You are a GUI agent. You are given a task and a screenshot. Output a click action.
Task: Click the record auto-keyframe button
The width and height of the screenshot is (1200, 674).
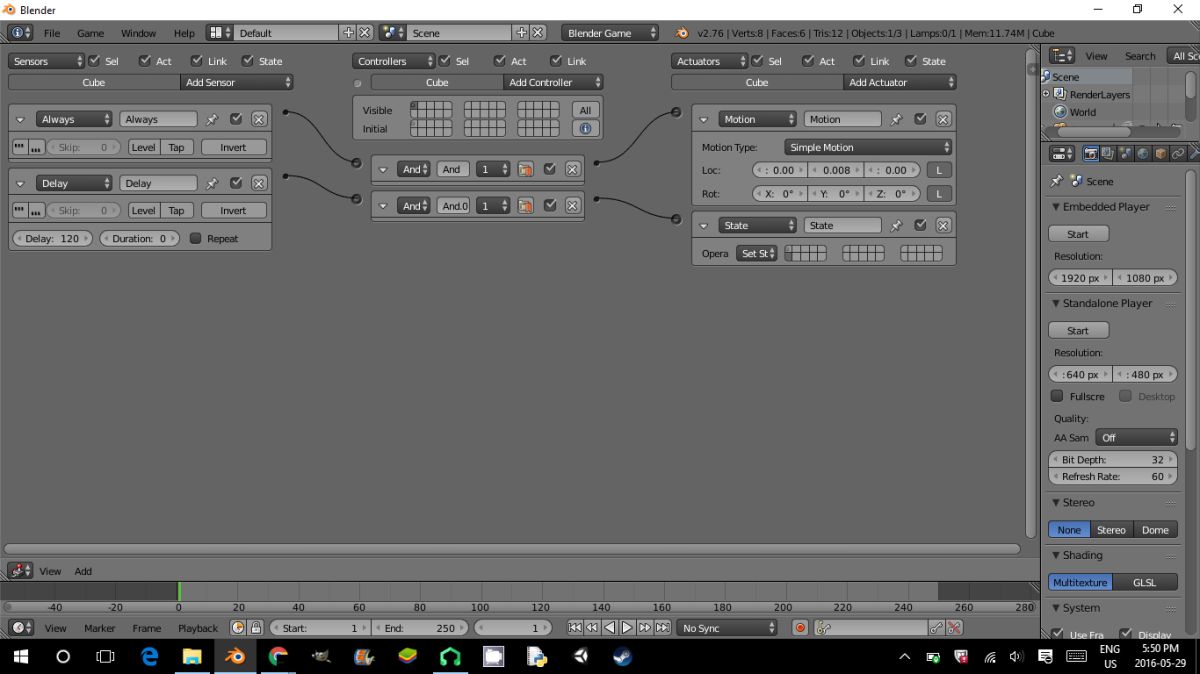[x=800, y=628]
